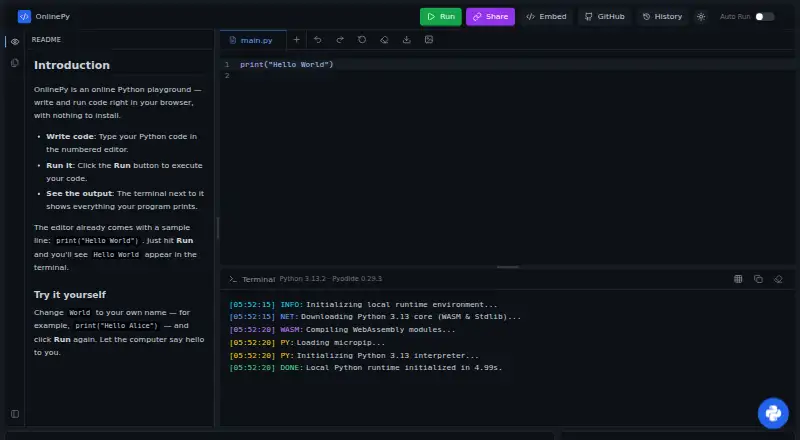Download the code file
The image size is (800, 440).
point(407,39)
